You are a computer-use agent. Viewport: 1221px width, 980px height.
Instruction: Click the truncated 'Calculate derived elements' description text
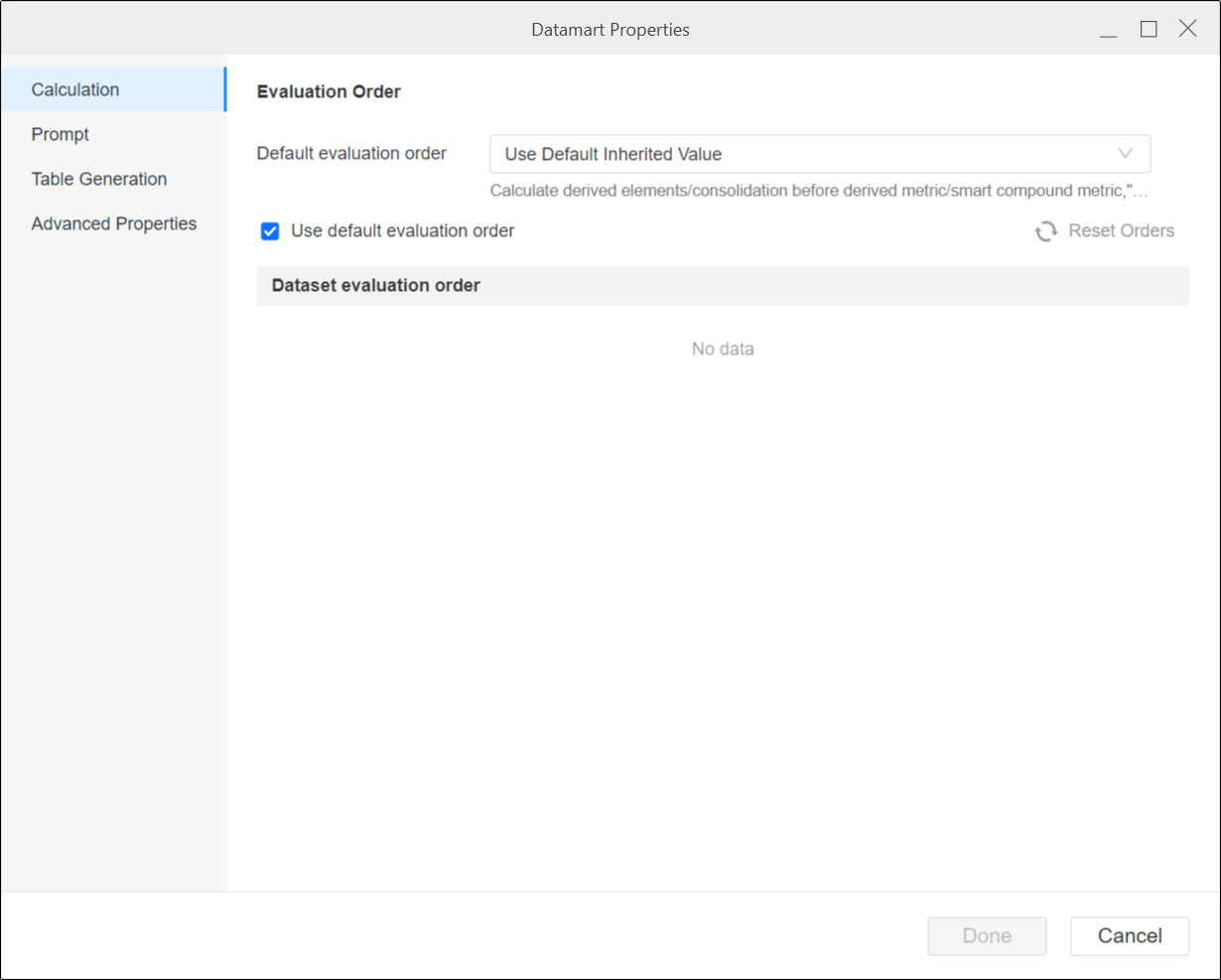[x=819, y=191]
